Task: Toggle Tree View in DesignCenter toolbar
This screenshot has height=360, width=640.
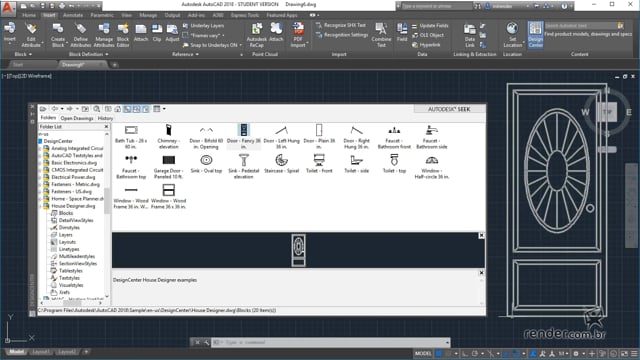Action: click(127, 109)
